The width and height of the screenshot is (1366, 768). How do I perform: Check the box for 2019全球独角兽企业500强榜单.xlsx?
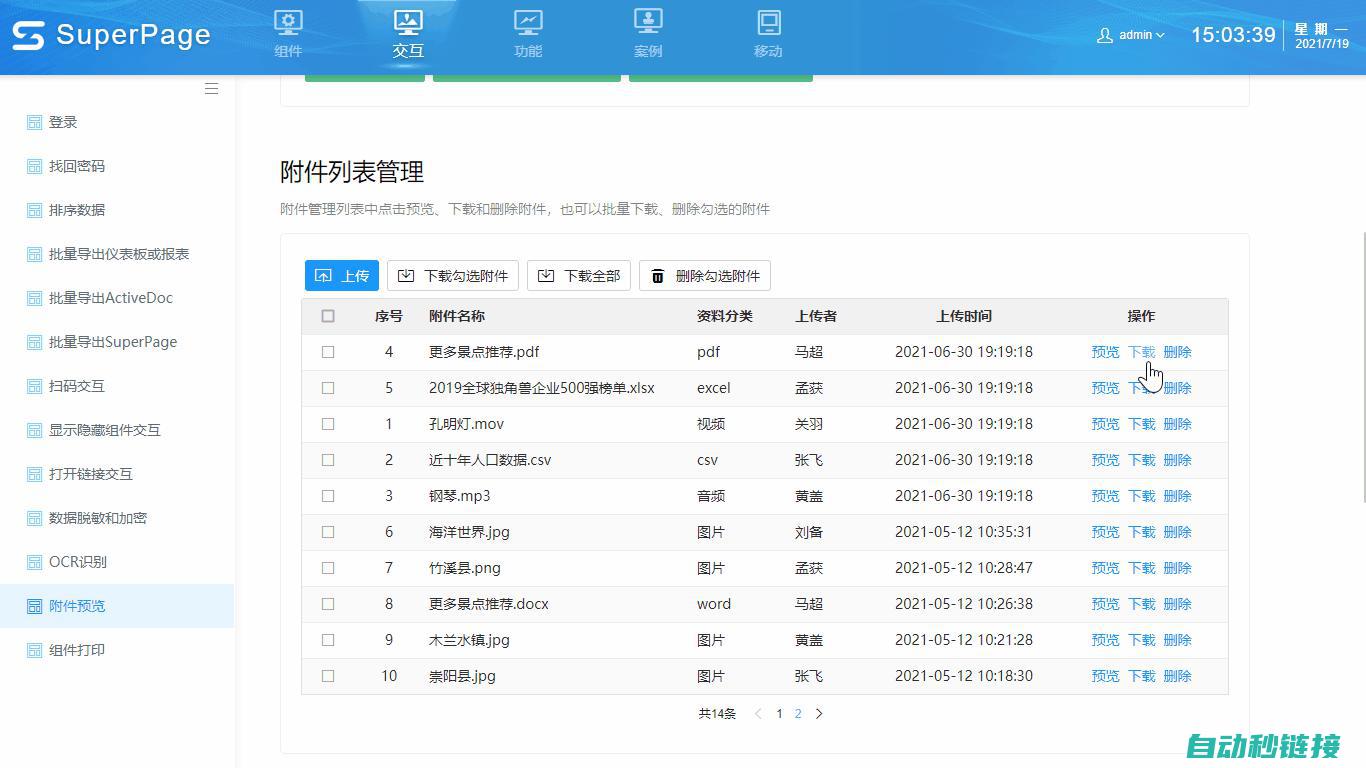tap(328, 388)
